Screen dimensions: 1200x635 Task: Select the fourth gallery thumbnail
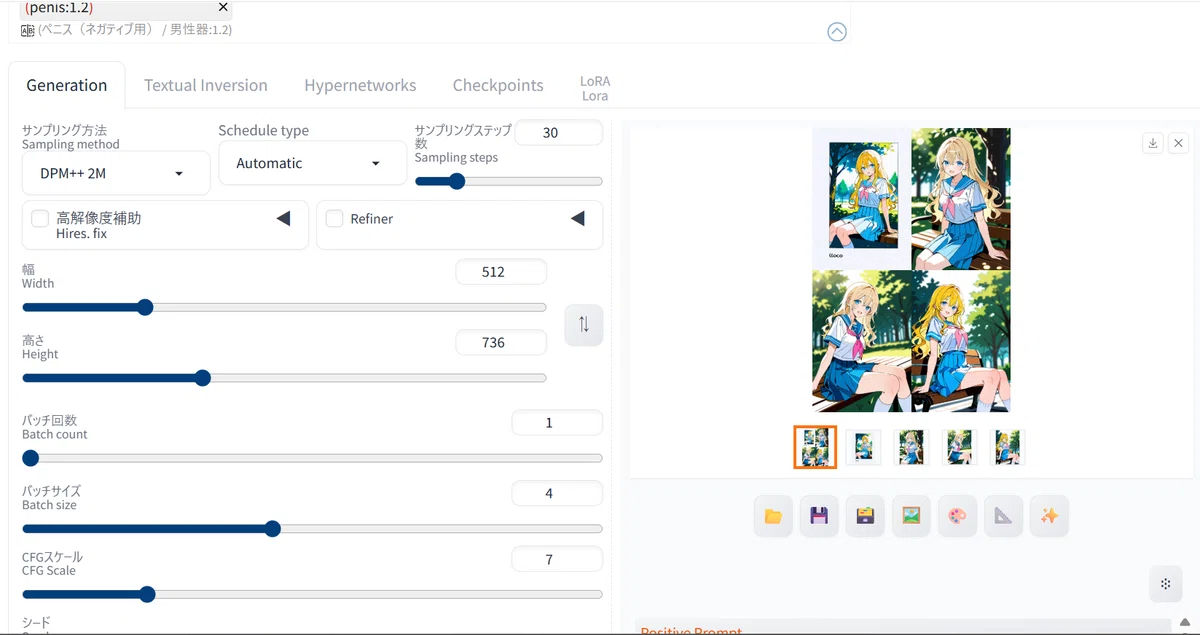pos(959,447)
